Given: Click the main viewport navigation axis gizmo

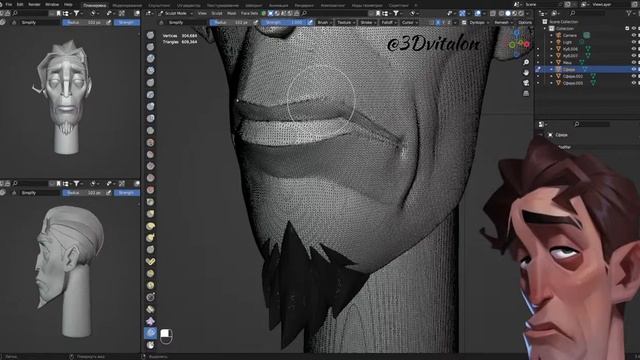Looking at the screenshot, I should 518,43.
